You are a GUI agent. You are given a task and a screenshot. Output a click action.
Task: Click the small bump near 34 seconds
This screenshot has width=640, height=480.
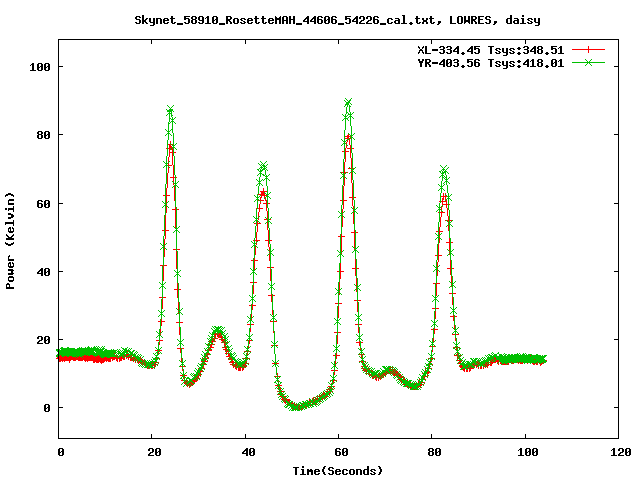(218, 331)
